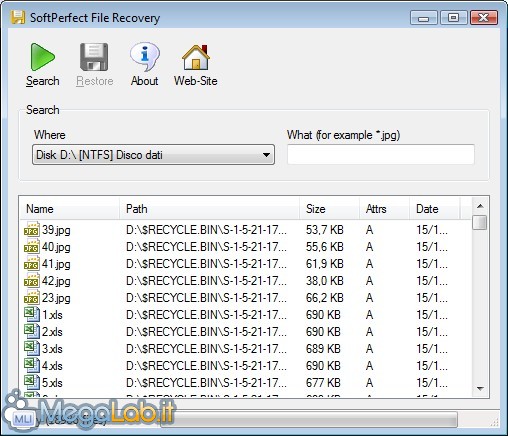
Task: Select the 1.xls spreadsheet icon
Action: click(x=32, y=315)
